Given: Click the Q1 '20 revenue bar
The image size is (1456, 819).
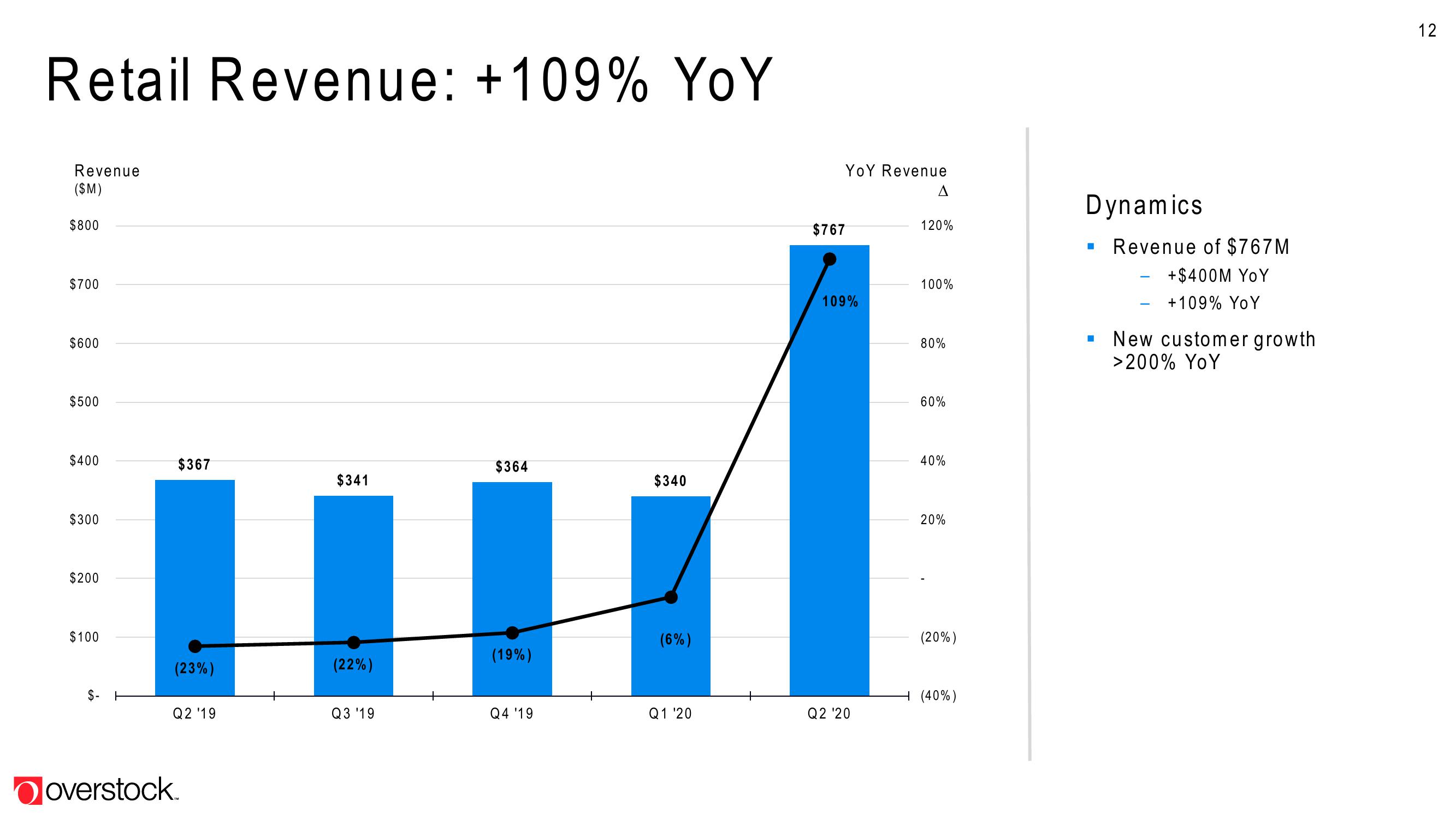Looking at the screenshot, I should click(671, 596).
